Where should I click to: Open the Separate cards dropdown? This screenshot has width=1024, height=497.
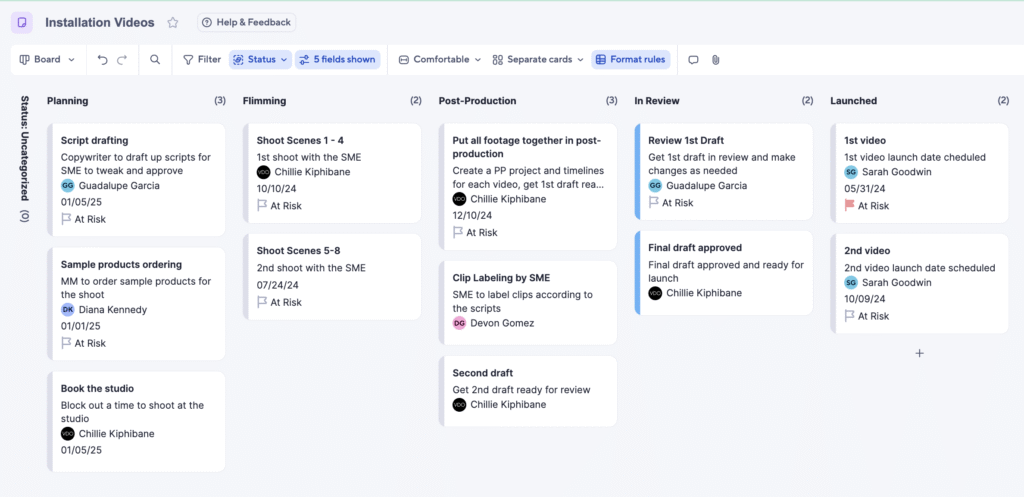pyautogui.click(x=537, y=60)
